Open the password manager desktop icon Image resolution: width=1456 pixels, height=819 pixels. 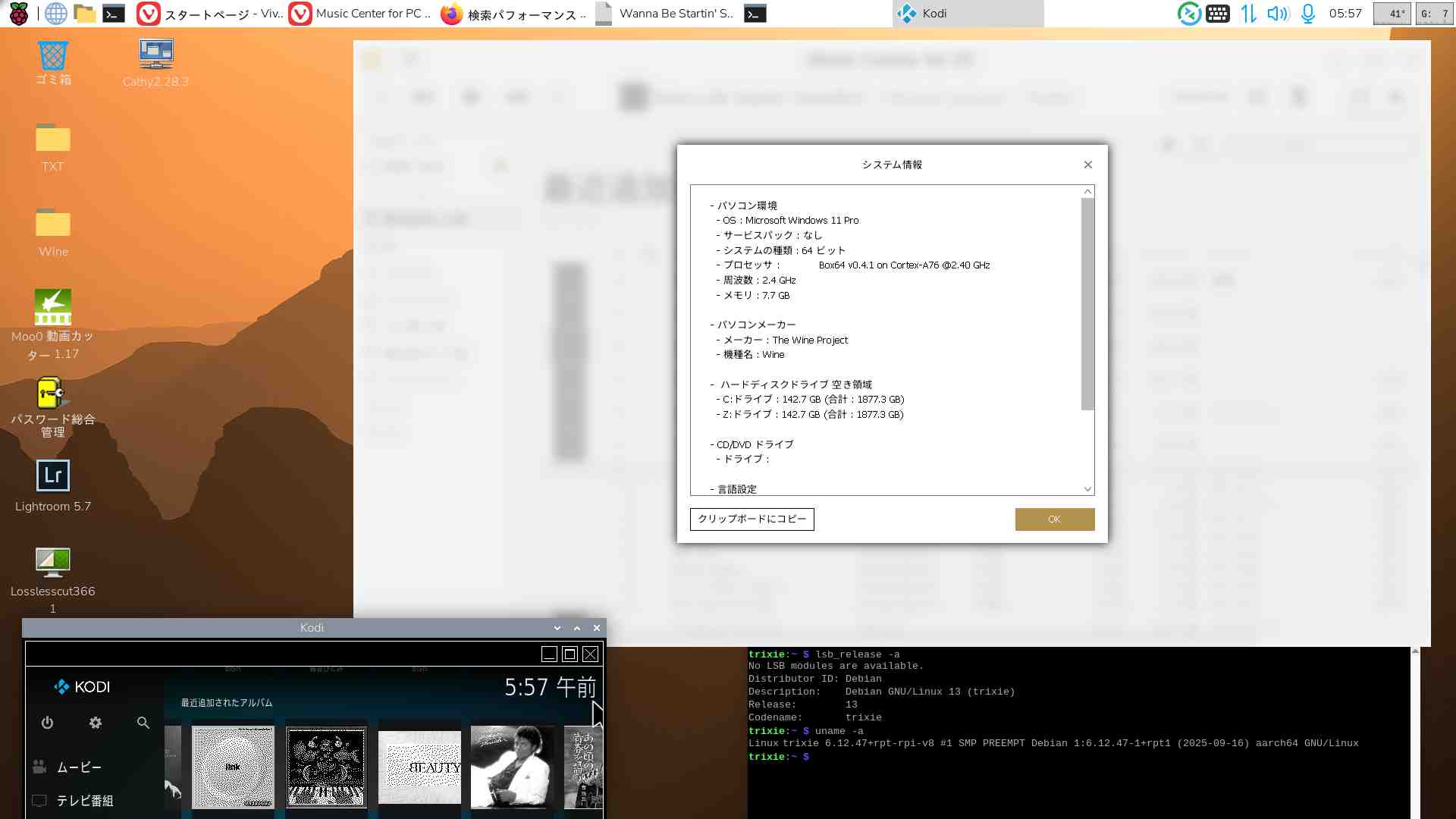click(52, 394)
